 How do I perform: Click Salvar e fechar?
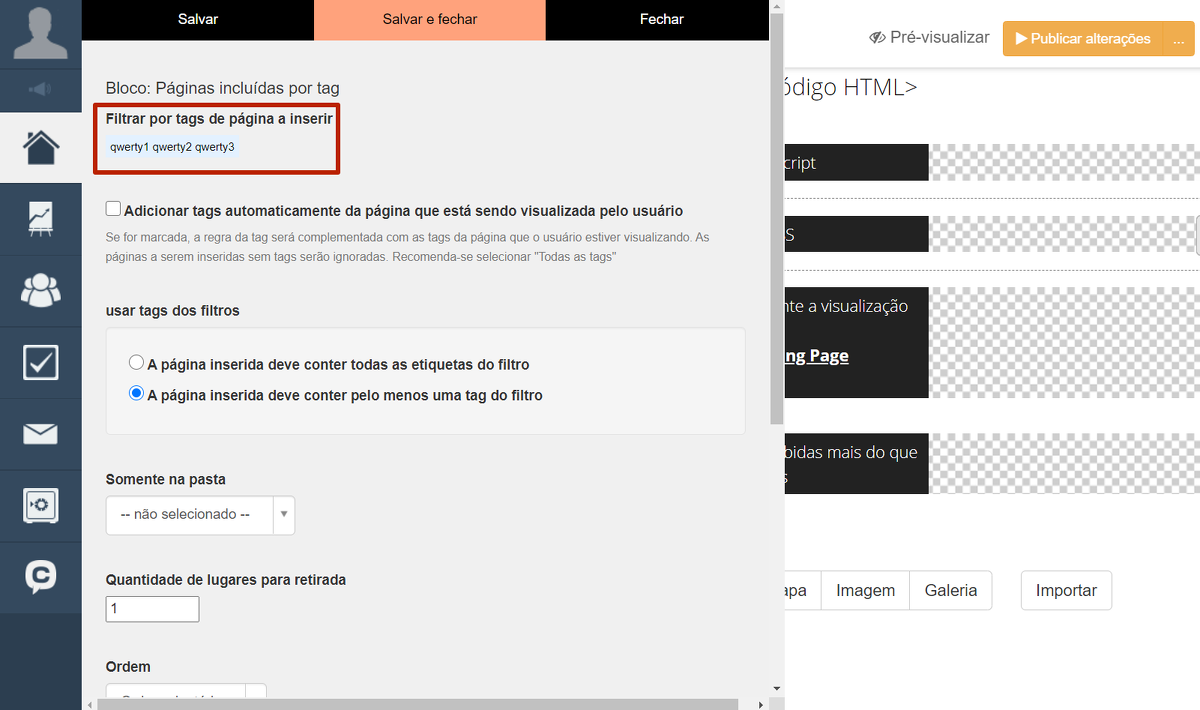pos(430,19)
